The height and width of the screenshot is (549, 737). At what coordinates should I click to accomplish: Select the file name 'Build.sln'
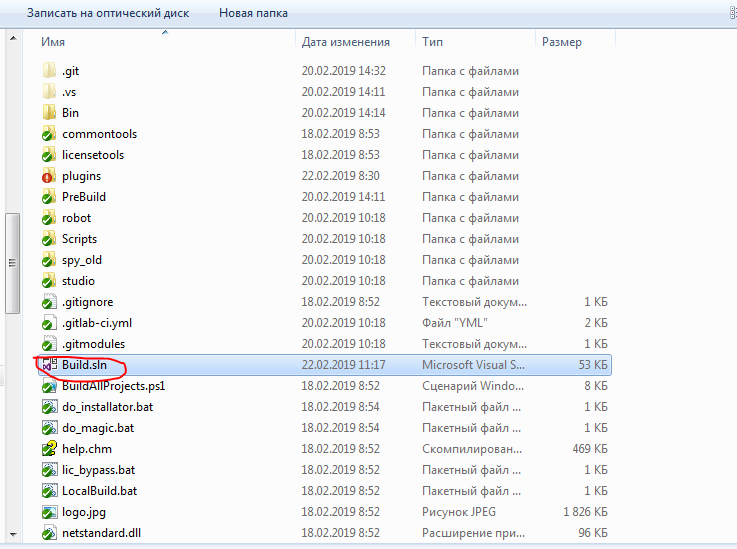point(85,365)
